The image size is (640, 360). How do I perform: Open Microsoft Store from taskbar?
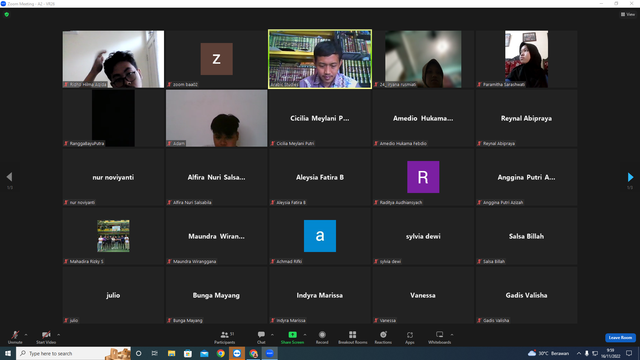pos(188,353)
